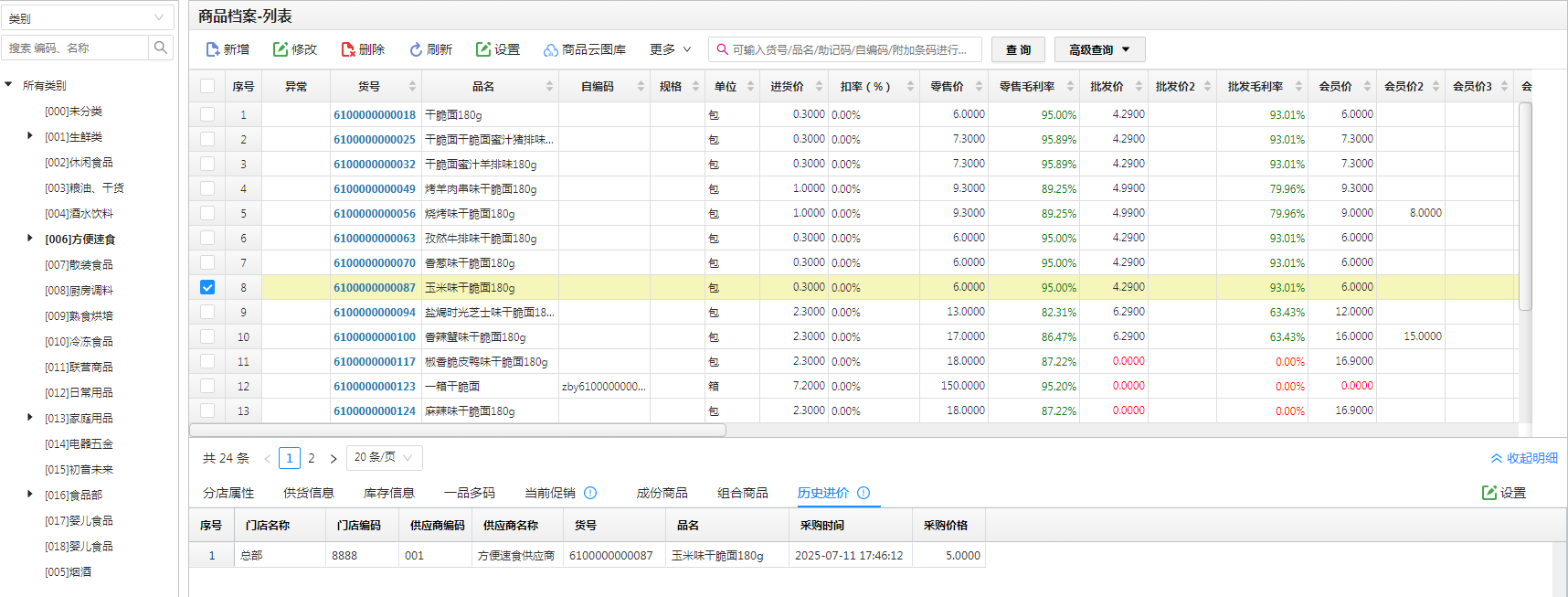Toggle the select-all header checkbox

click(207, 86)
